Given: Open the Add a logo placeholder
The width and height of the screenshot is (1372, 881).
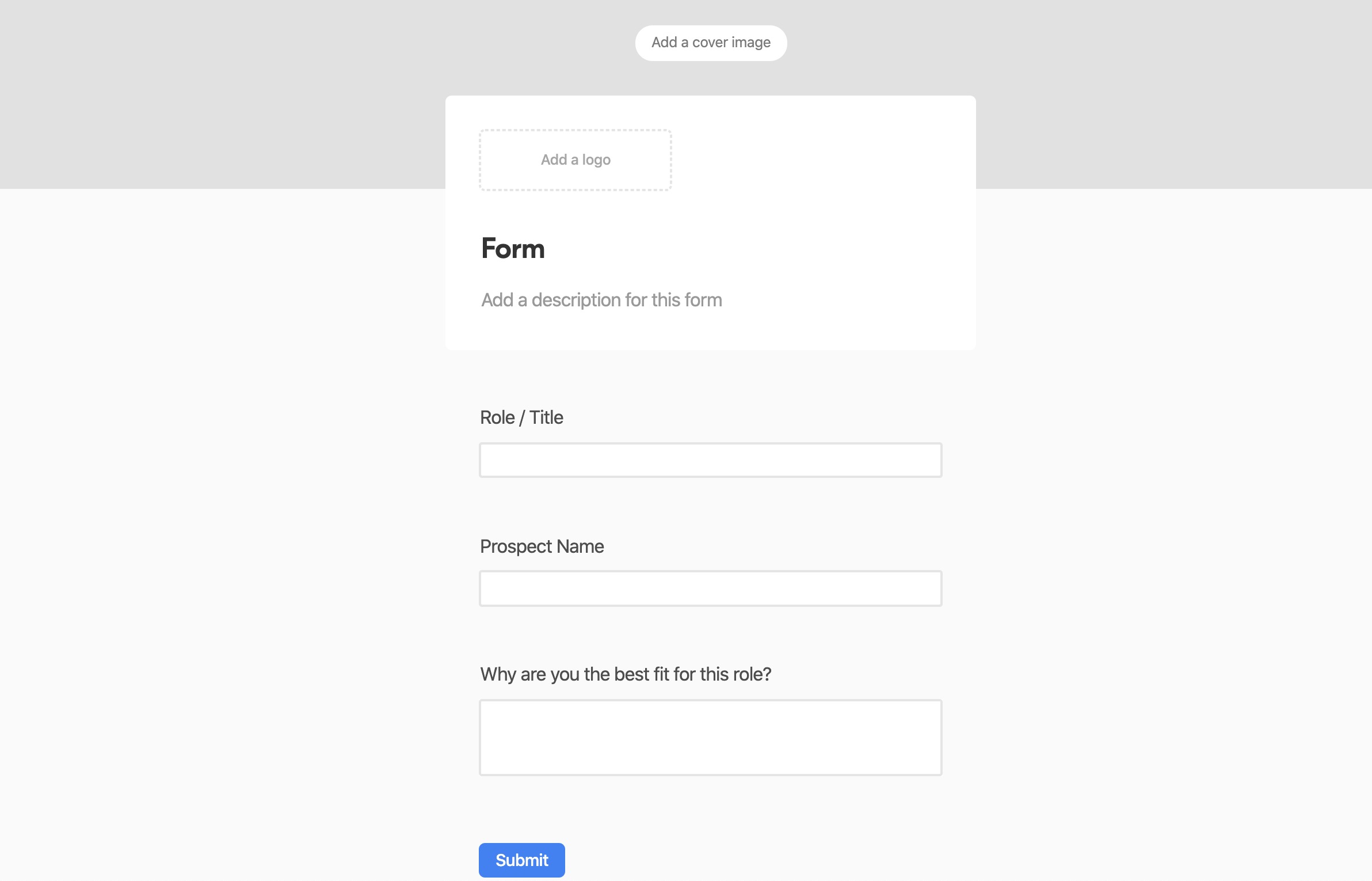Looking at the screenshot, I should point(576,160).
